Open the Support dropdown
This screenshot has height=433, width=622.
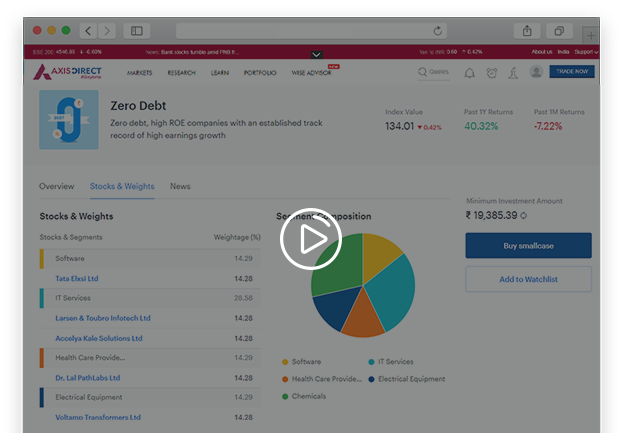pyautogui.click(x=586, y=52)
